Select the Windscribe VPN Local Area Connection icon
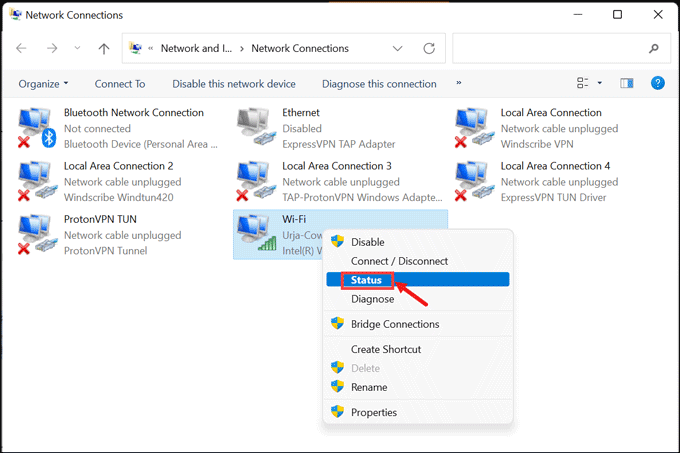680x453 pixels. pos(473,128)
